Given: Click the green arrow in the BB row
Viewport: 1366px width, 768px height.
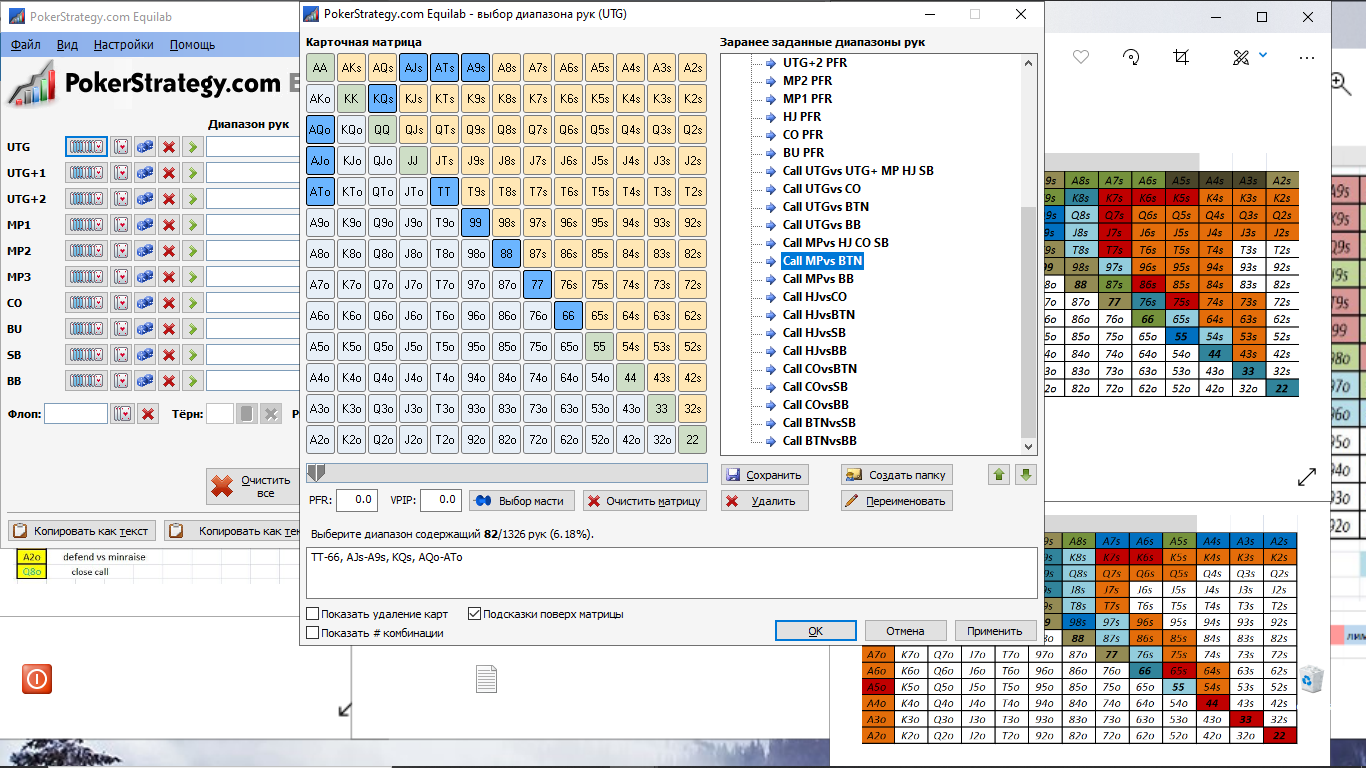Looking at the screenshot, I should tap(193, 381).
